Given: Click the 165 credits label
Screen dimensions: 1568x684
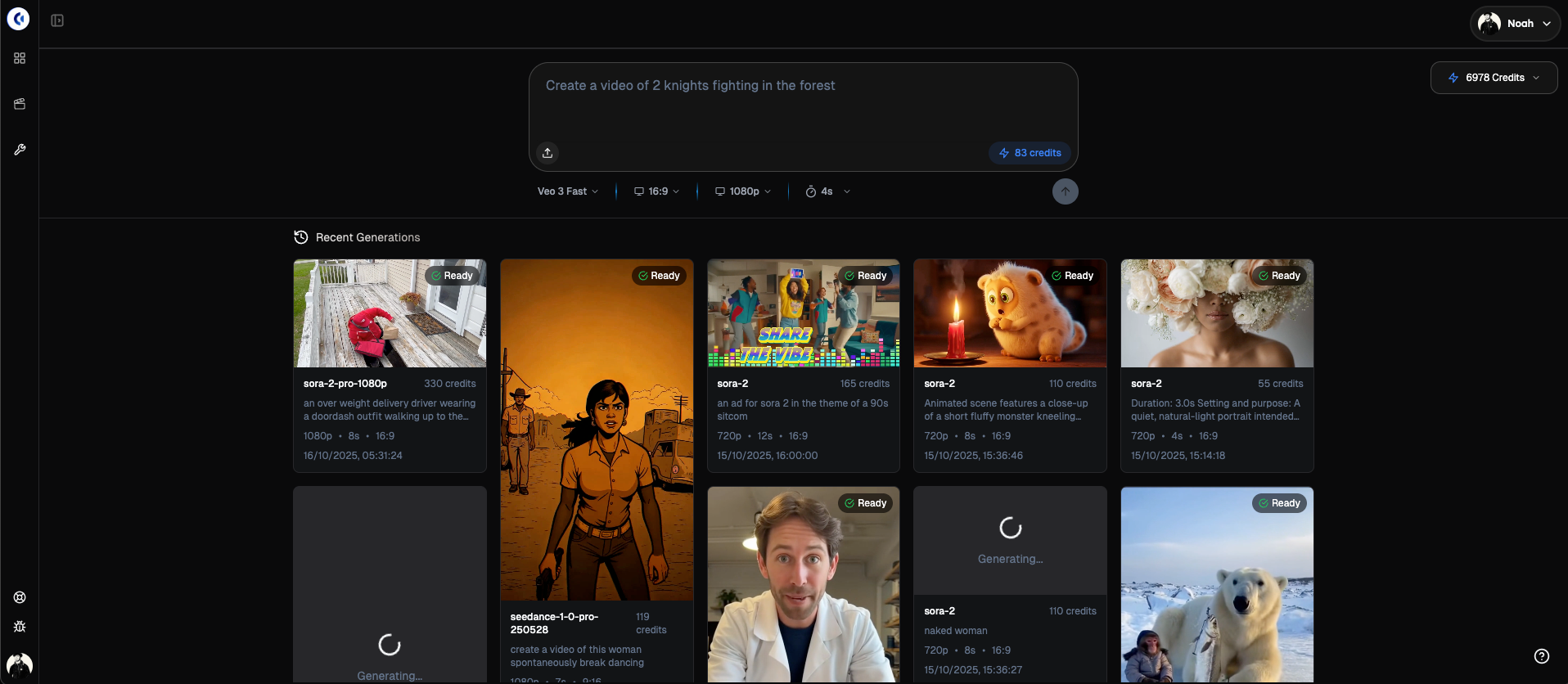Looking at the screenshot, I should tap(865, 384).
